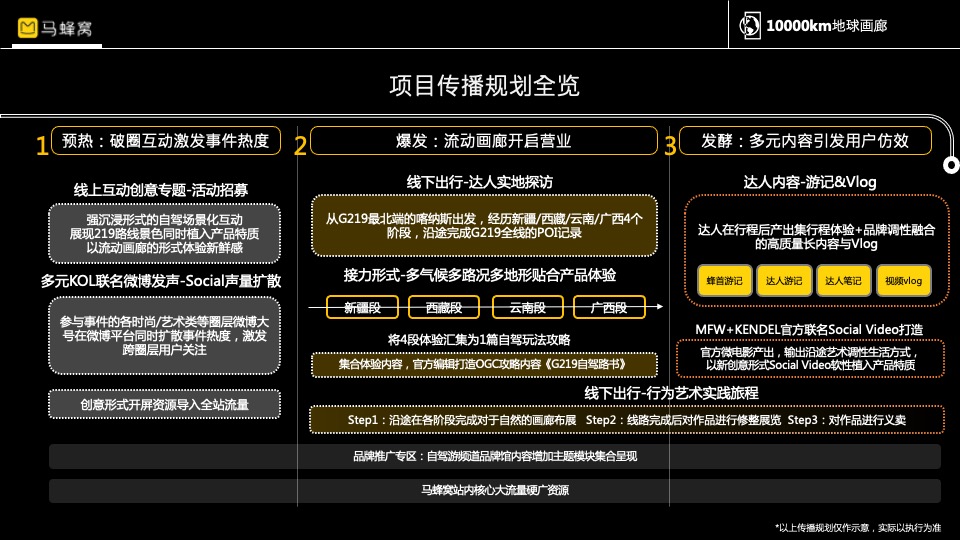Click the 马蜂窝 logo icon
Image resolution: width=960 pixels, height=540 pixels.
point(28,28)
